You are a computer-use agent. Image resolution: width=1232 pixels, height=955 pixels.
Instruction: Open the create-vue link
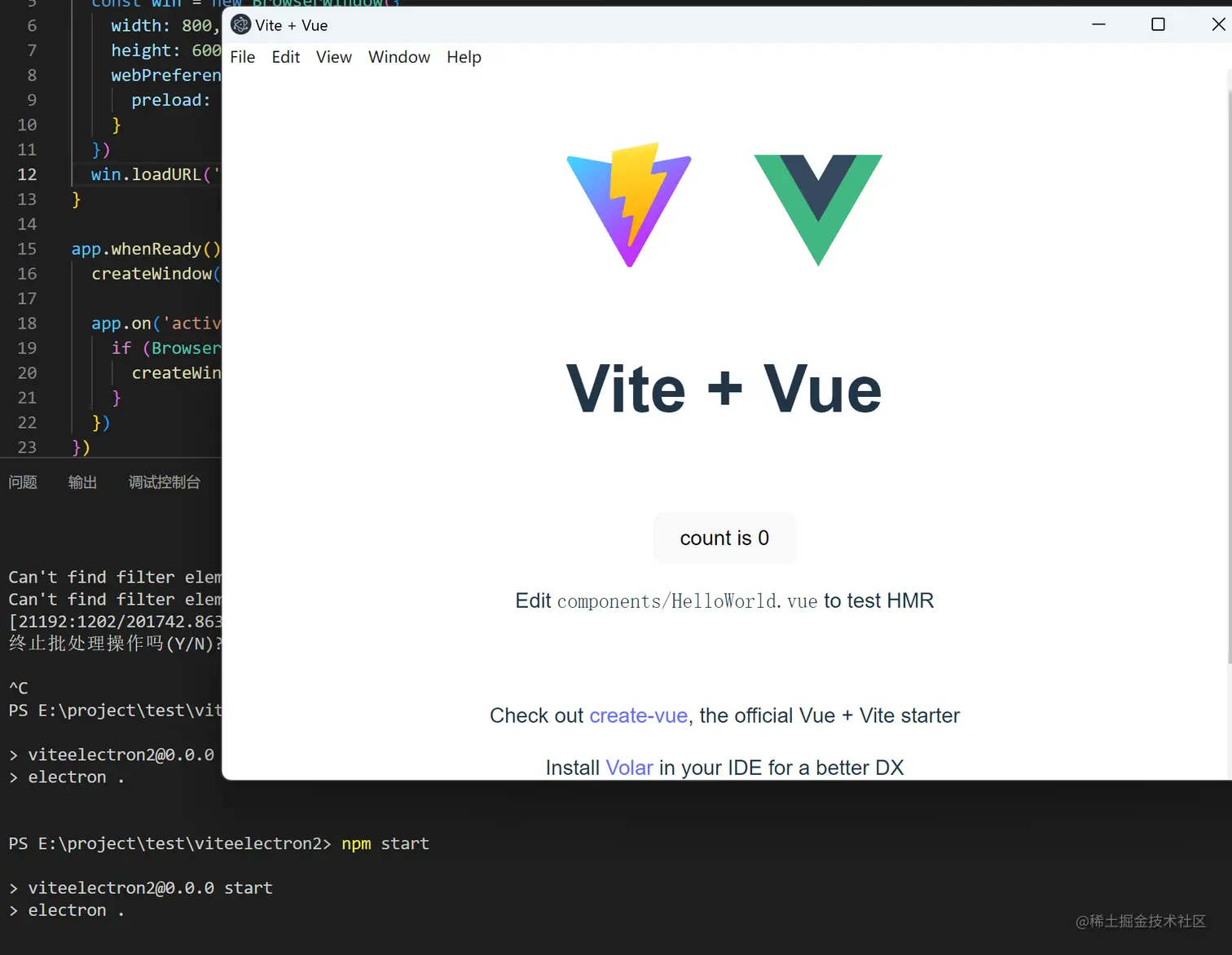638,715
